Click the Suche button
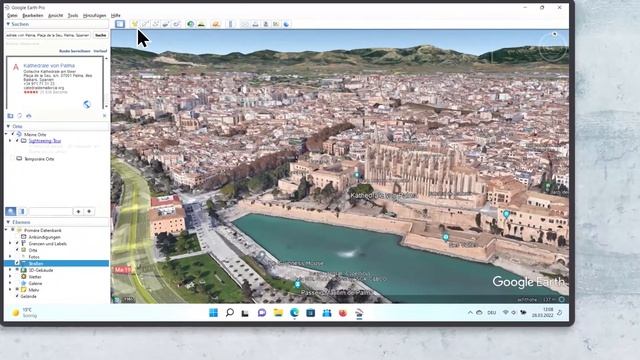 (x=100, y=36)
